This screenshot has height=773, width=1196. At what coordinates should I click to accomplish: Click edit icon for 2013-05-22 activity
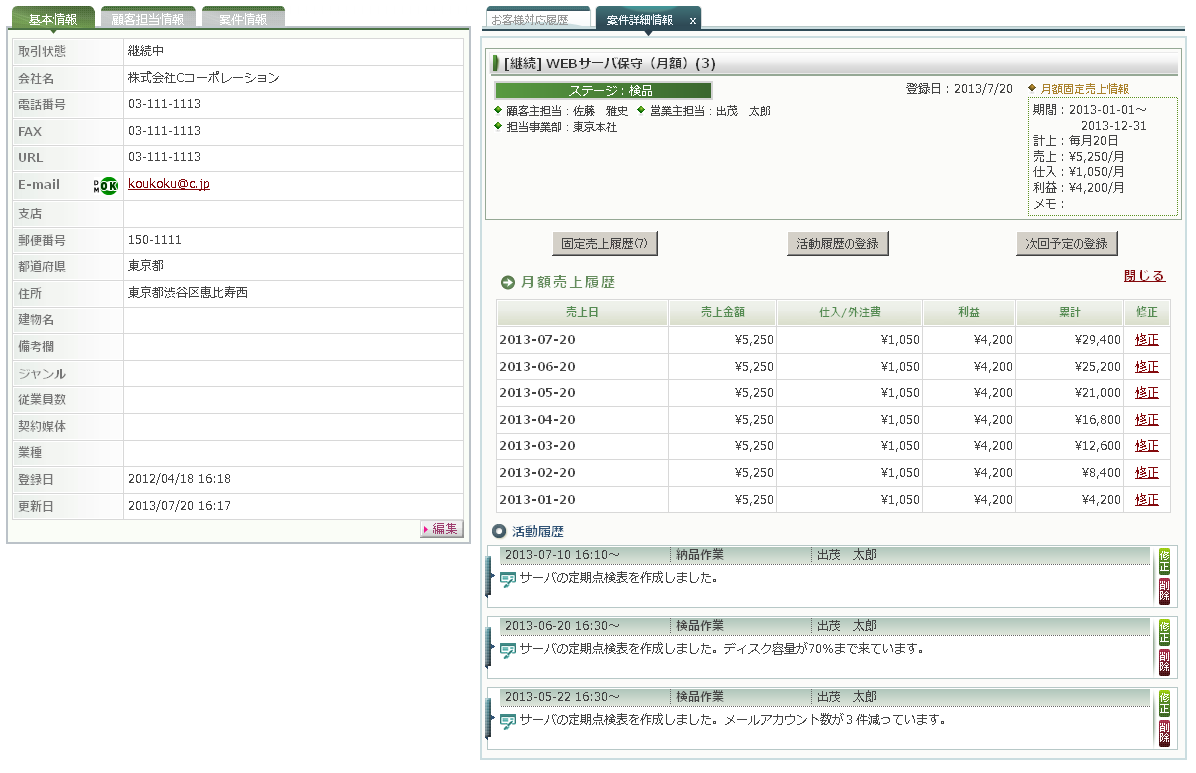(1164, 703)
